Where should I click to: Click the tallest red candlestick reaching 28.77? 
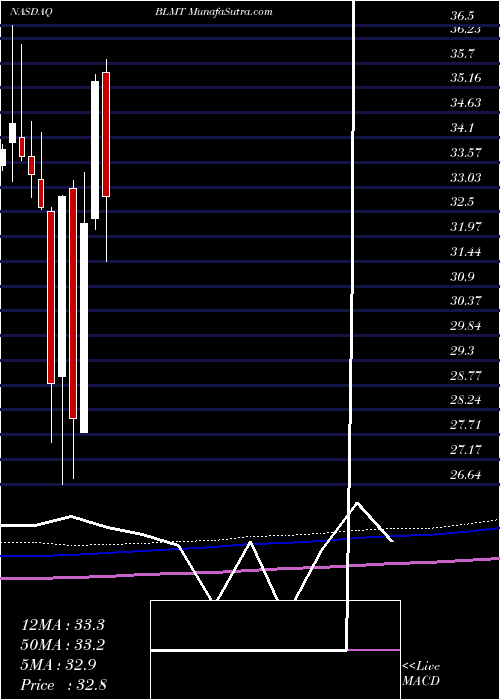pos(51,297)
